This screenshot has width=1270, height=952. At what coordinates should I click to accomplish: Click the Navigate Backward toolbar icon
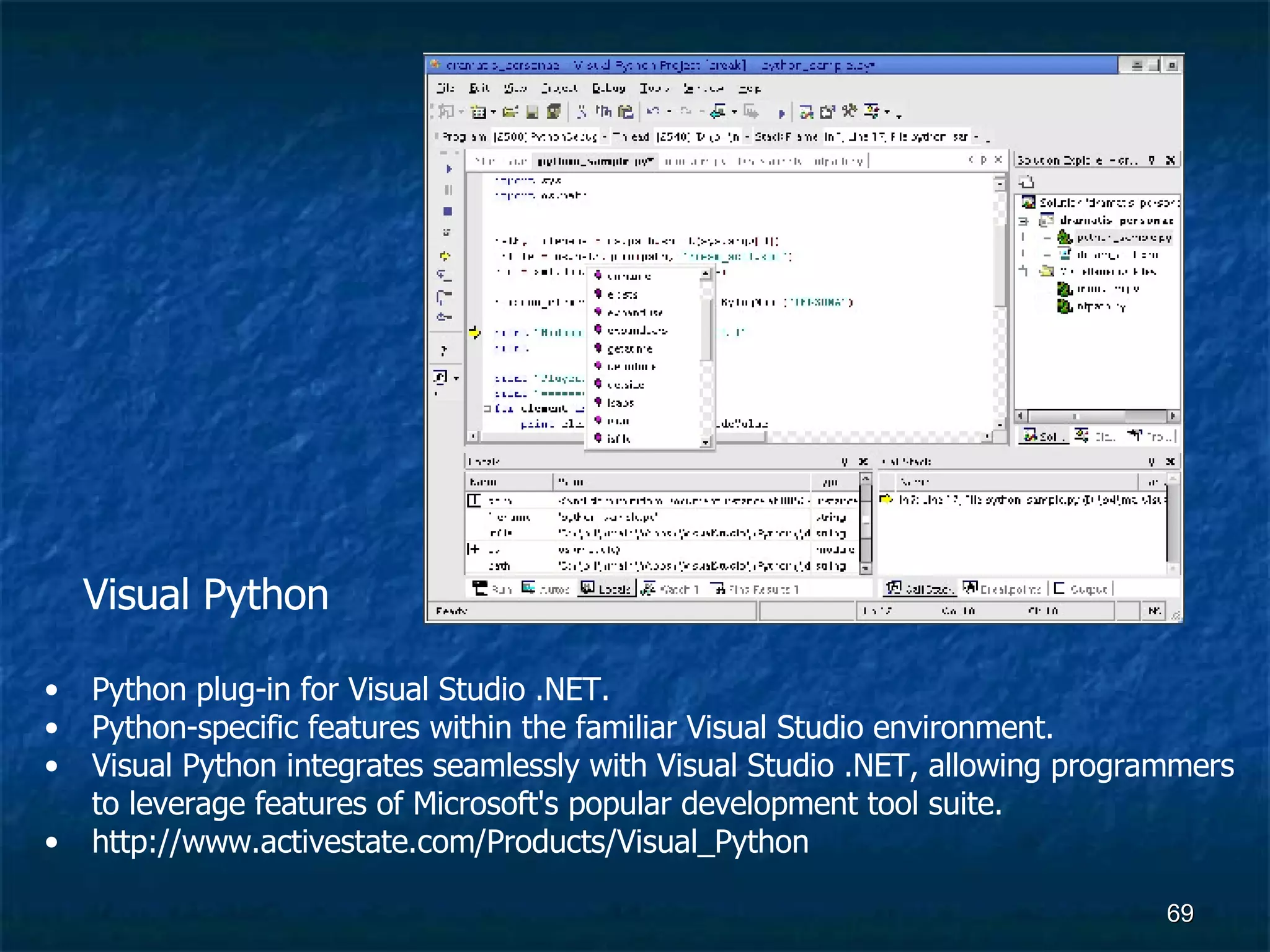pos(717,112)
